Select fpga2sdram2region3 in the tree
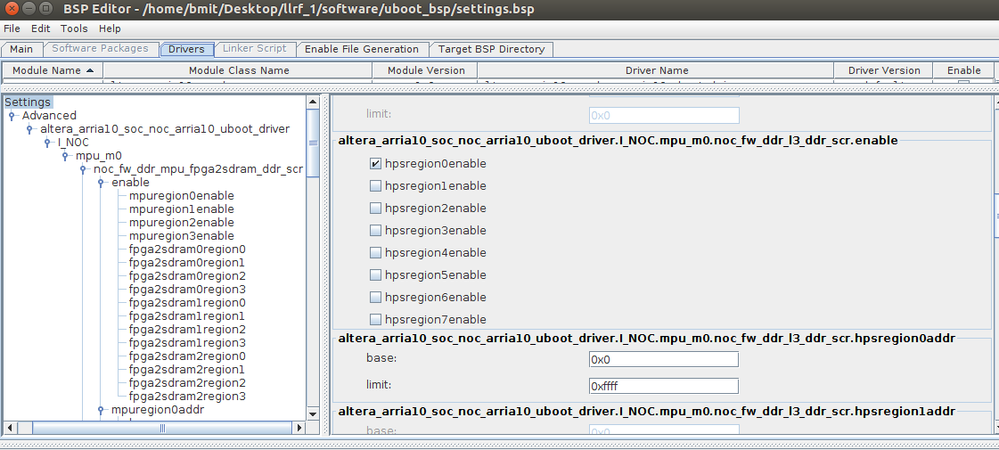 [x=187, y=396]
